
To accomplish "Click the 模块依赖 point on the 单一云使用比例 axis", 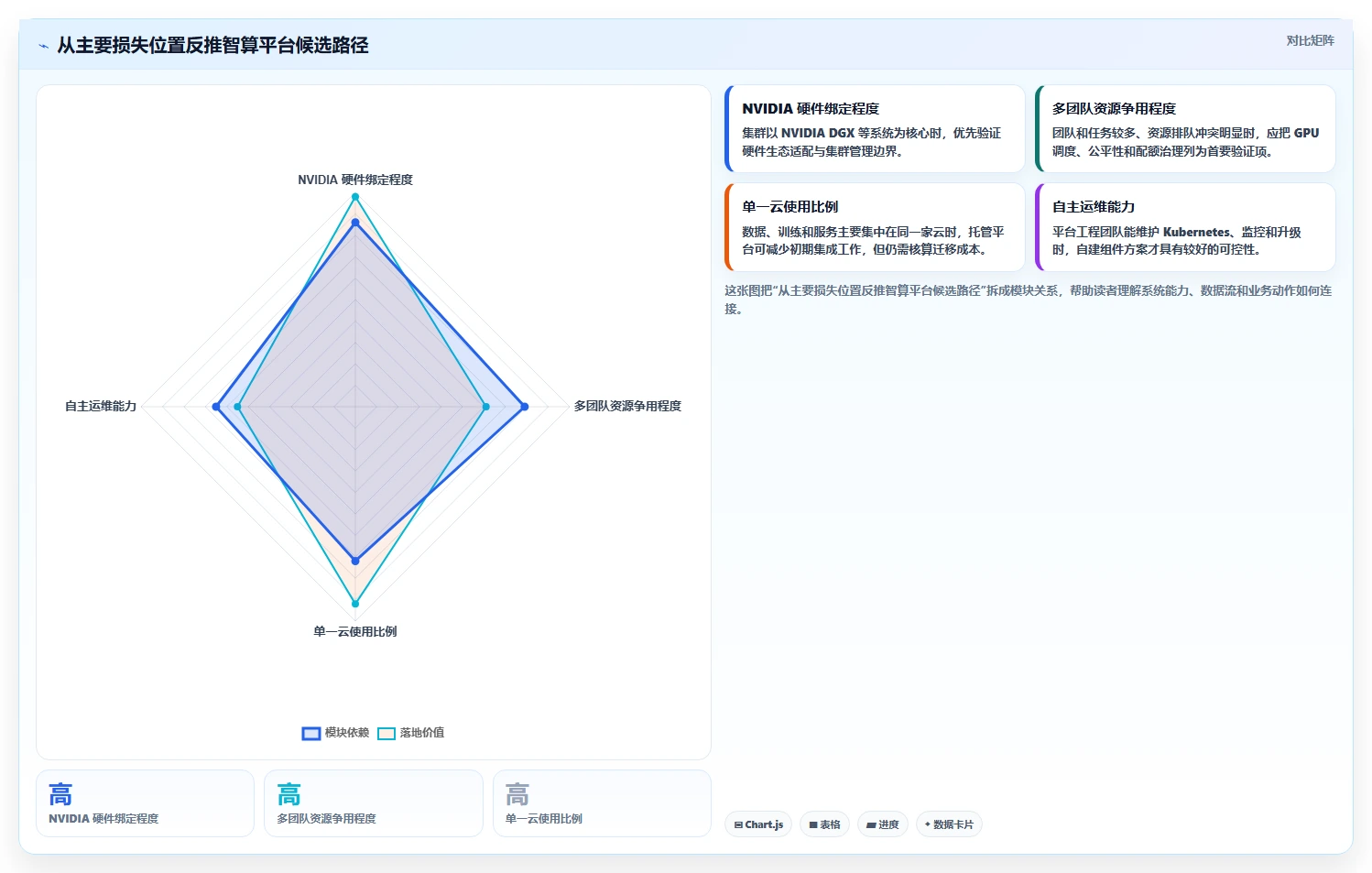I will [355, 561].
